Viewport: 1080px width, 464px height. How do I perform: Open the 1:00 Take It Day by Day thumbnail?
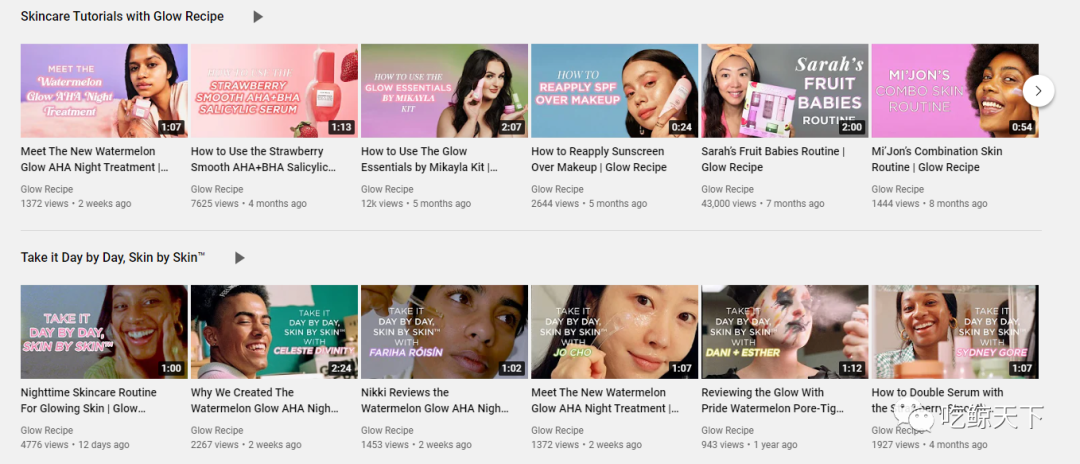tap(104, 332)
